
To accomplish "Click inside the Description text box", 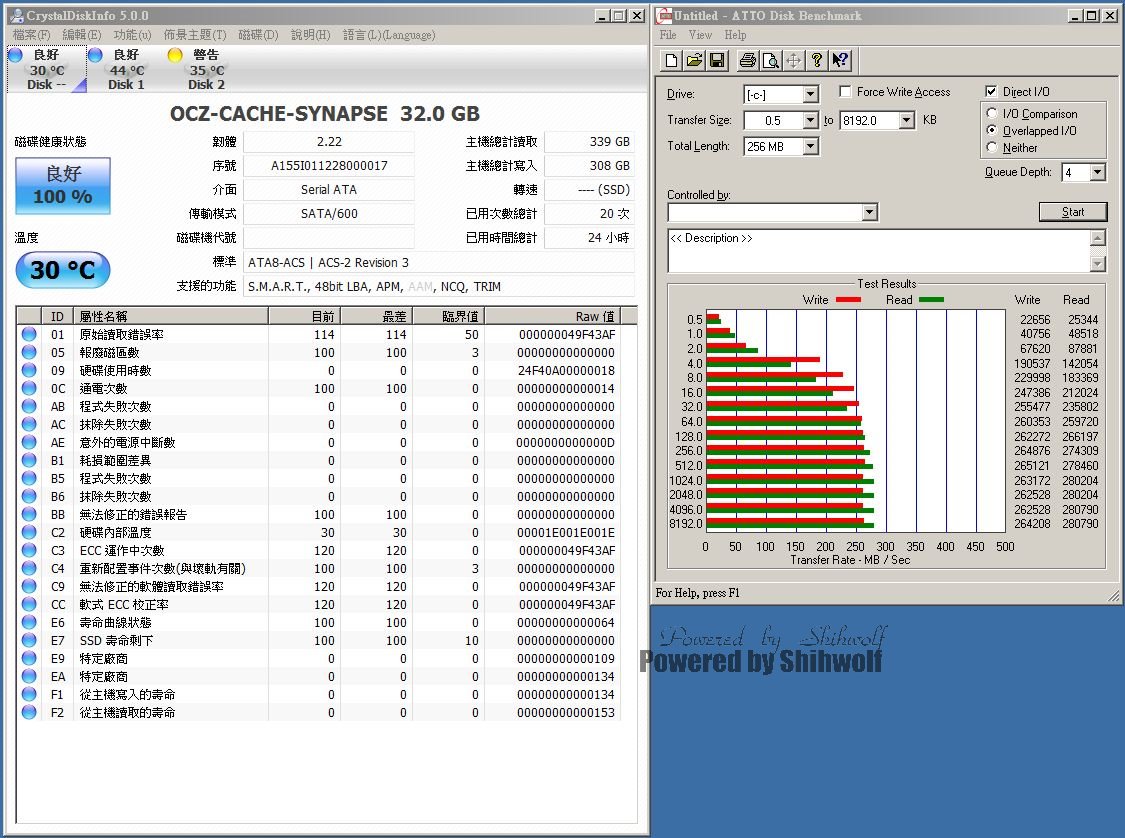I will 879,251.
